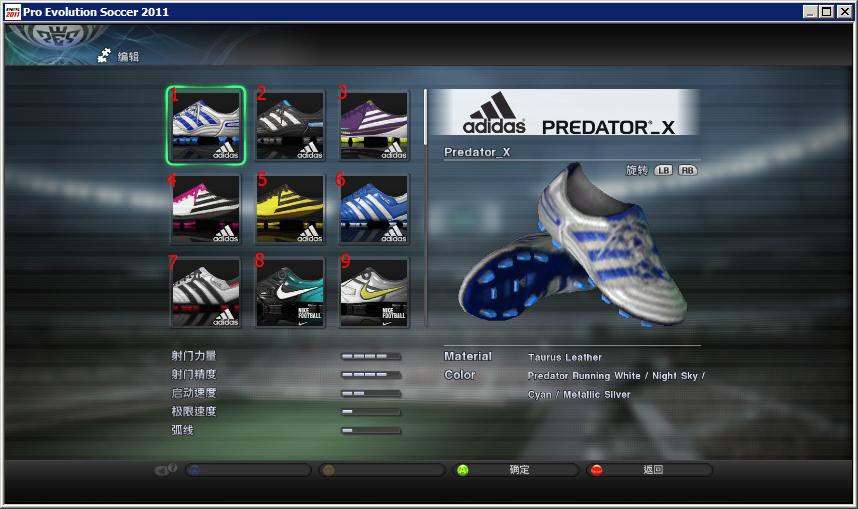
Task: Pick boot 8, the teal Nike
Action: [290, 292]
